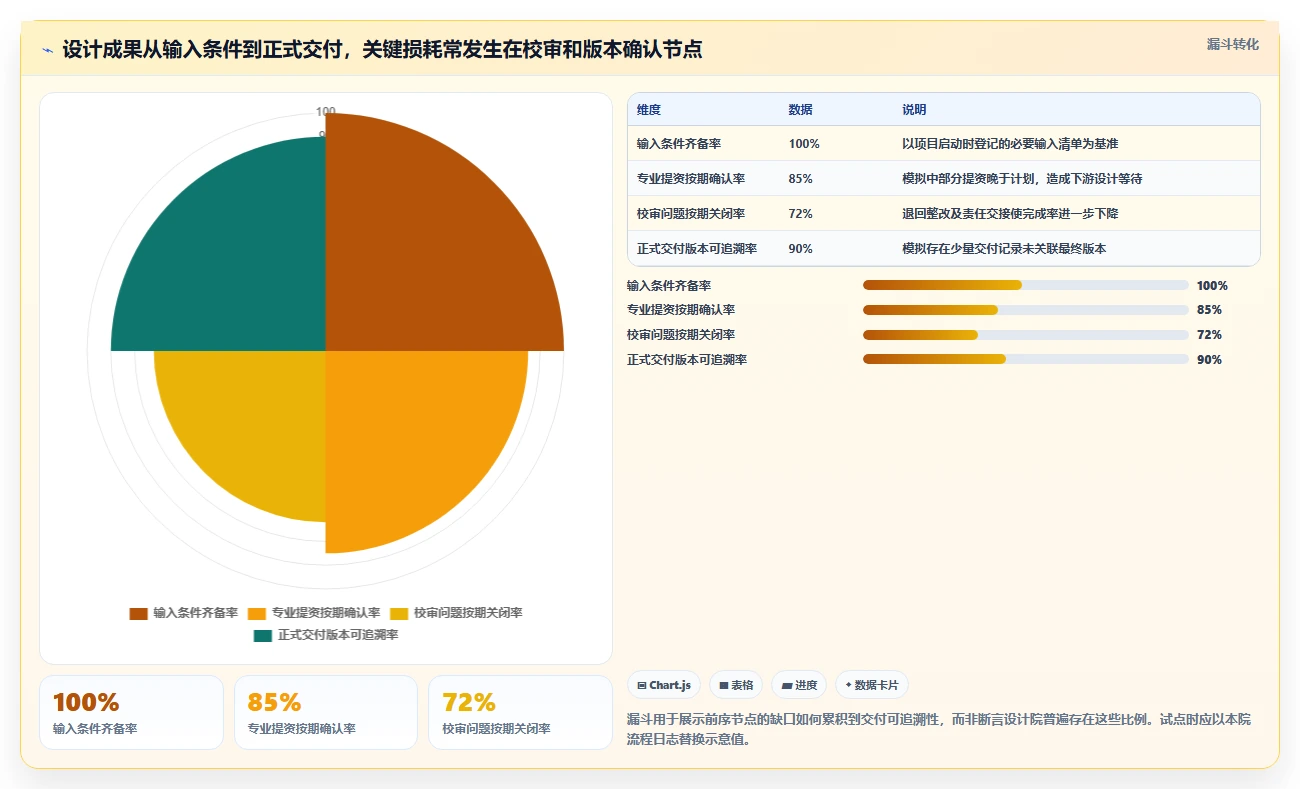1300x789 pixels.
Task: Click note 退回整改及责任交接使完成率进一步下降
Action: [1010, 214]
